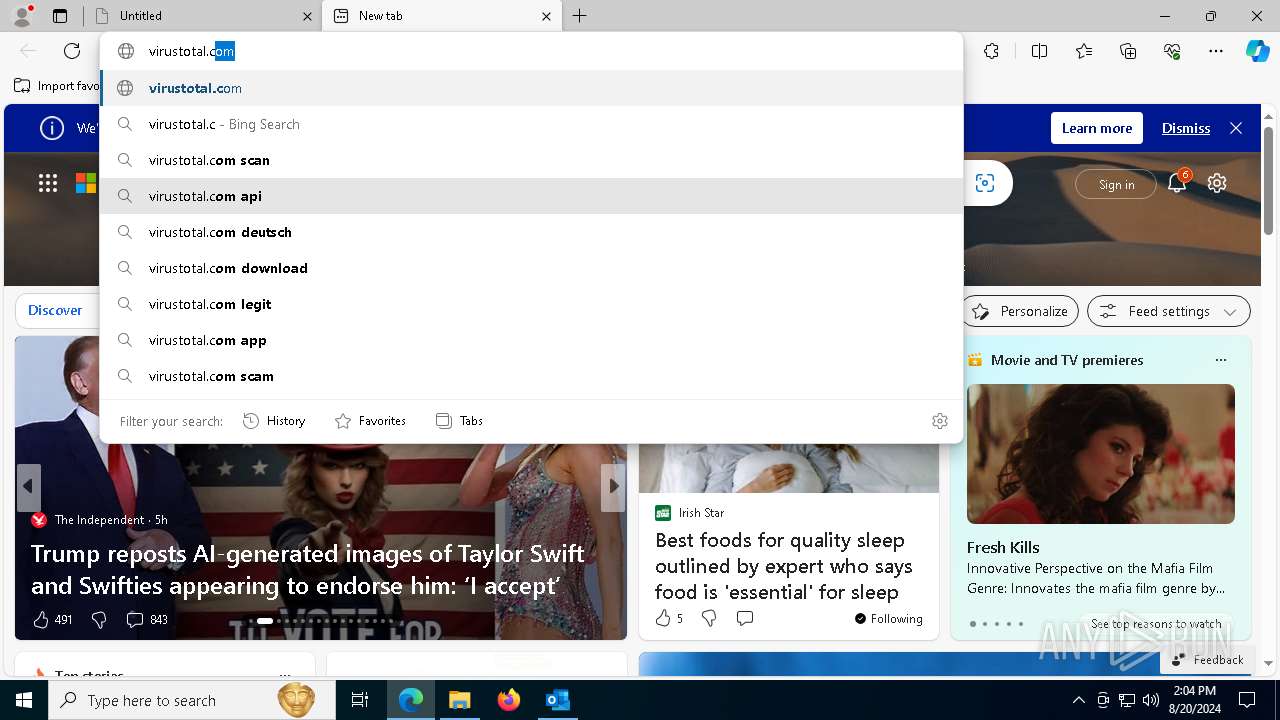
Task: Open comments on the Trump article
Action: pyautogui.click(x=146, y=620)
